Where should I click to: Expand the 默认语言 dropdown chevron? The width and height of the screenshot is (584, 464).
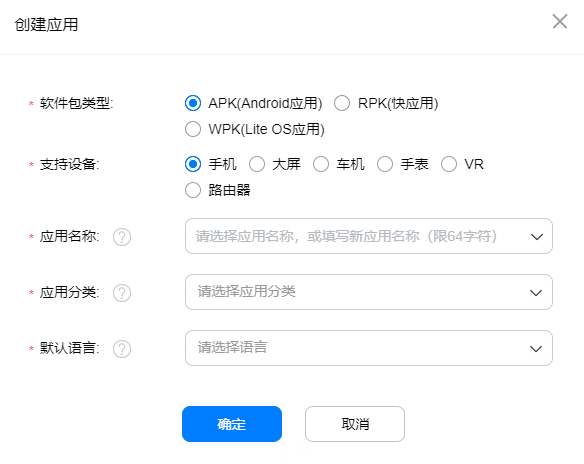536,349
